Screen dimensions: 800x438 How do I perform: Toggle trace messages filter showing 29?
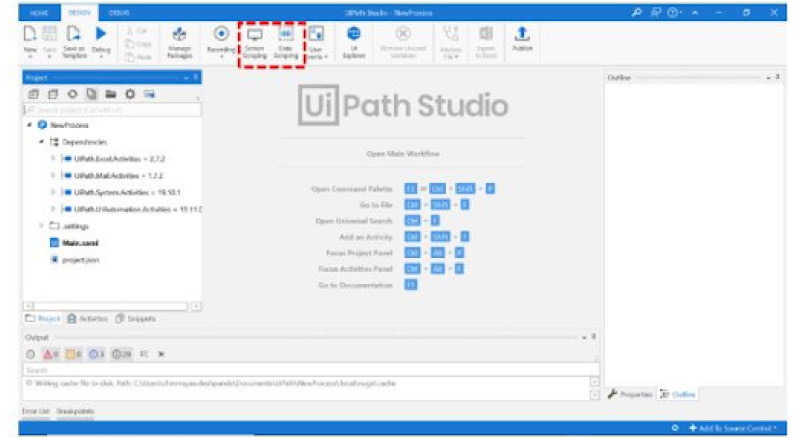pyautogui.click(x=121, y=354)
